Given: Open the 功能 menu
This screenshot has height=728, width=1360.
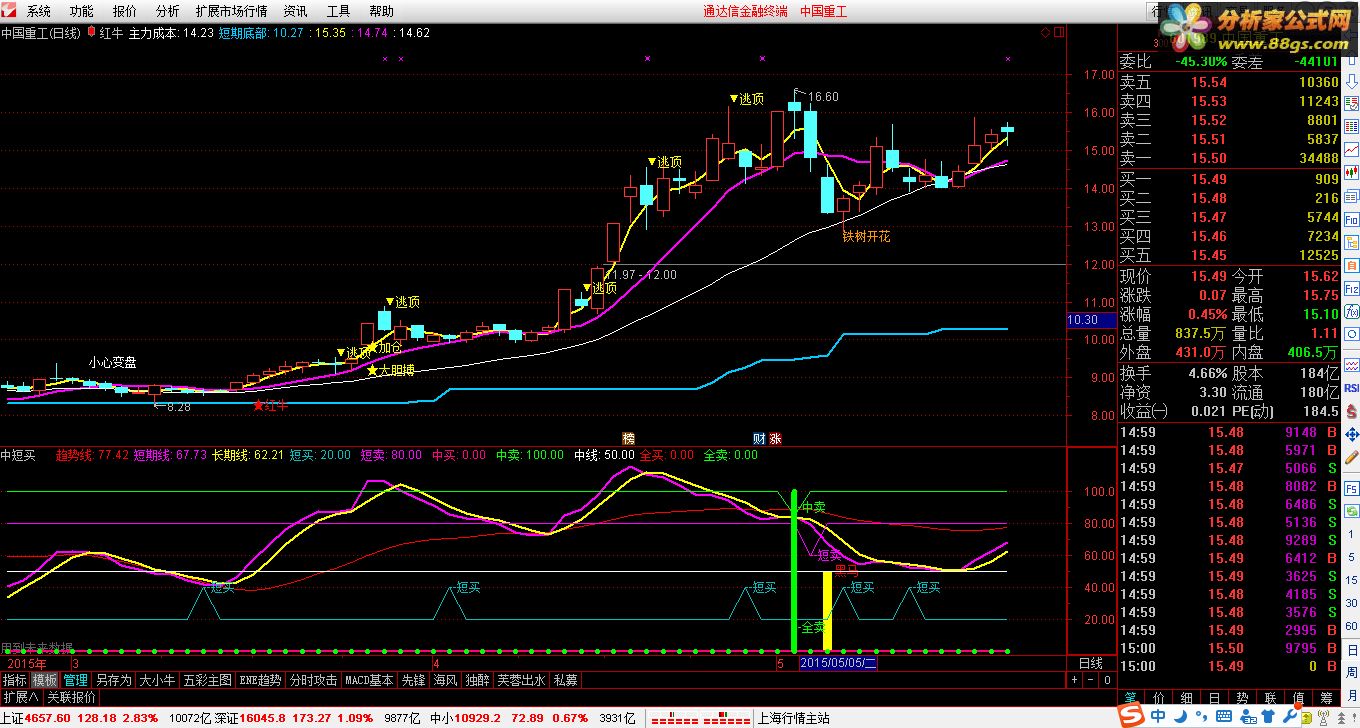Looking at the screenshot, I should 82,11.
